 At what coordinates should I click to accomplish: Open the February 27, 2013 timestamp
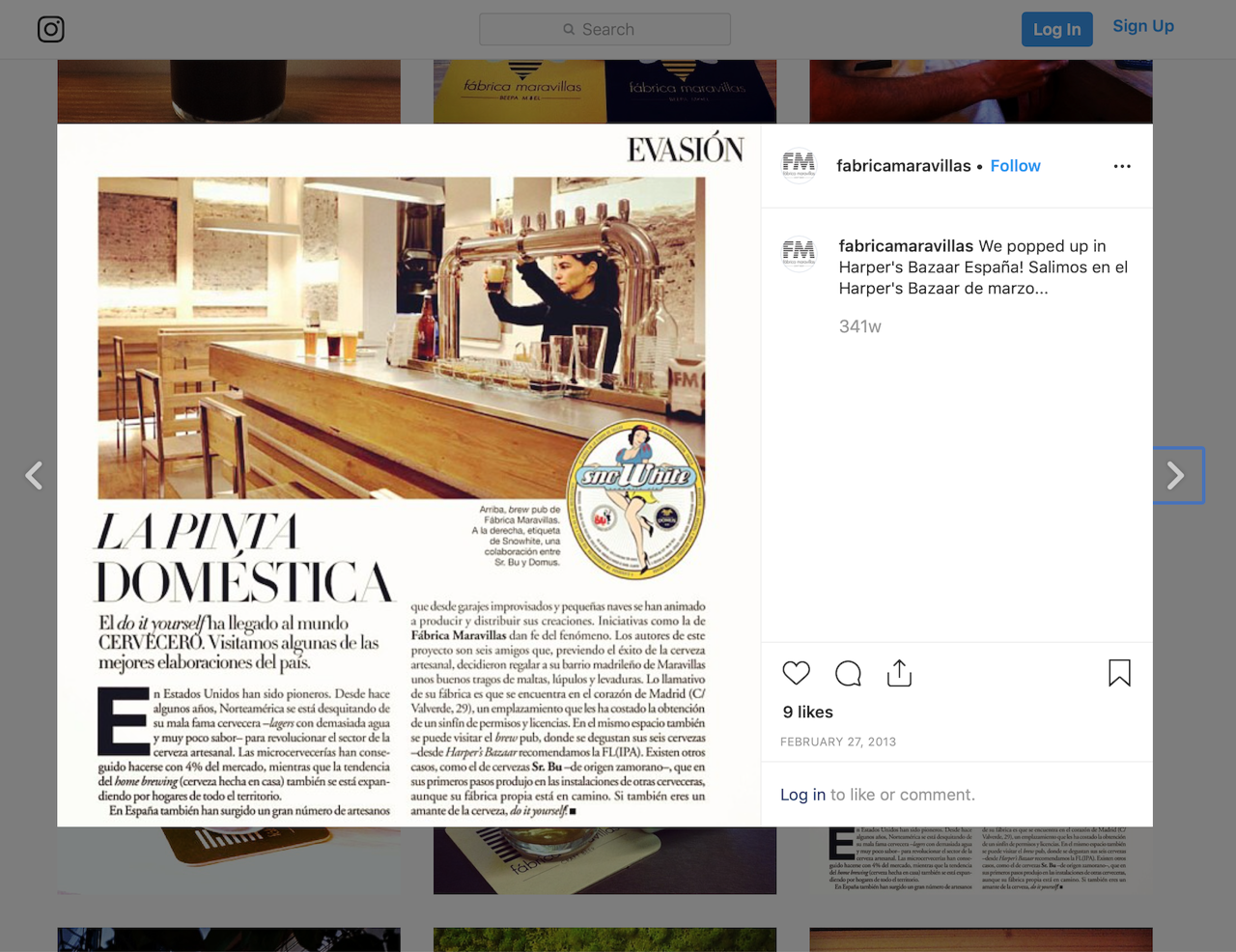pyautogui.click(x=838, y=742)
